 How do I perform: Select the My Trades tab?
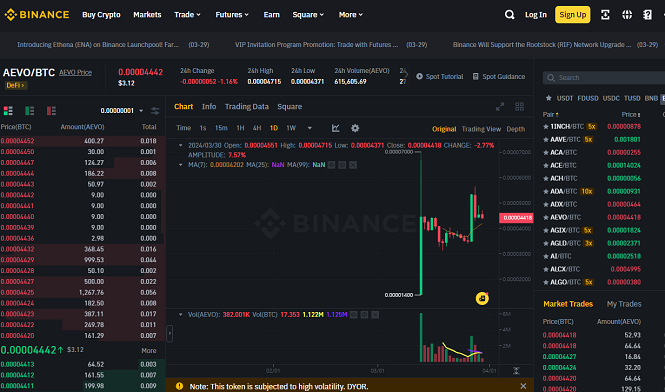[624, 304]
